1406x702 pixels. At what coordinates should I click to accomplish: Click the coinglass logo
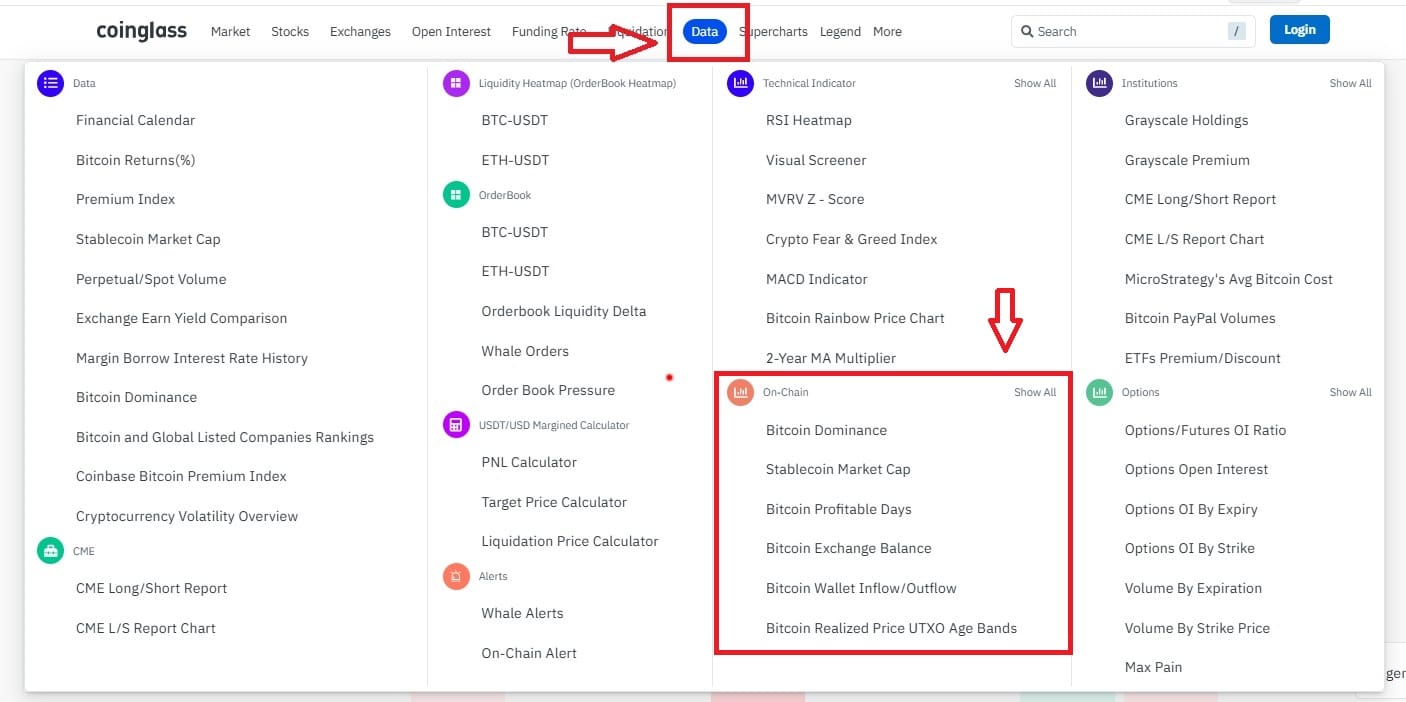tap(141, 31)
